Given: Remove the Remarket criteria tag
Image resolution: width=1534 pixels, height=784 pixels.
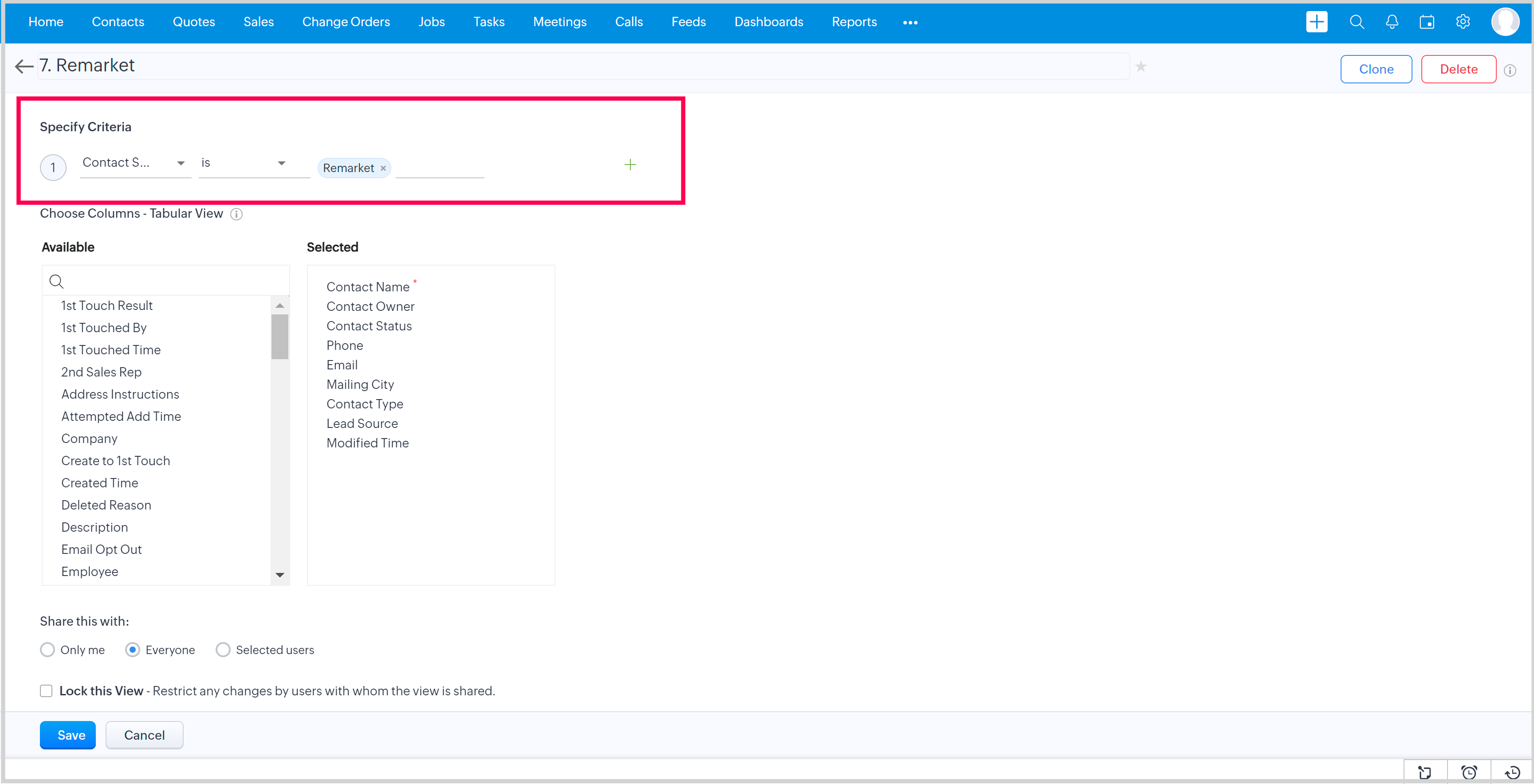Looking at the screenshot, I should (x=383, y=169).
